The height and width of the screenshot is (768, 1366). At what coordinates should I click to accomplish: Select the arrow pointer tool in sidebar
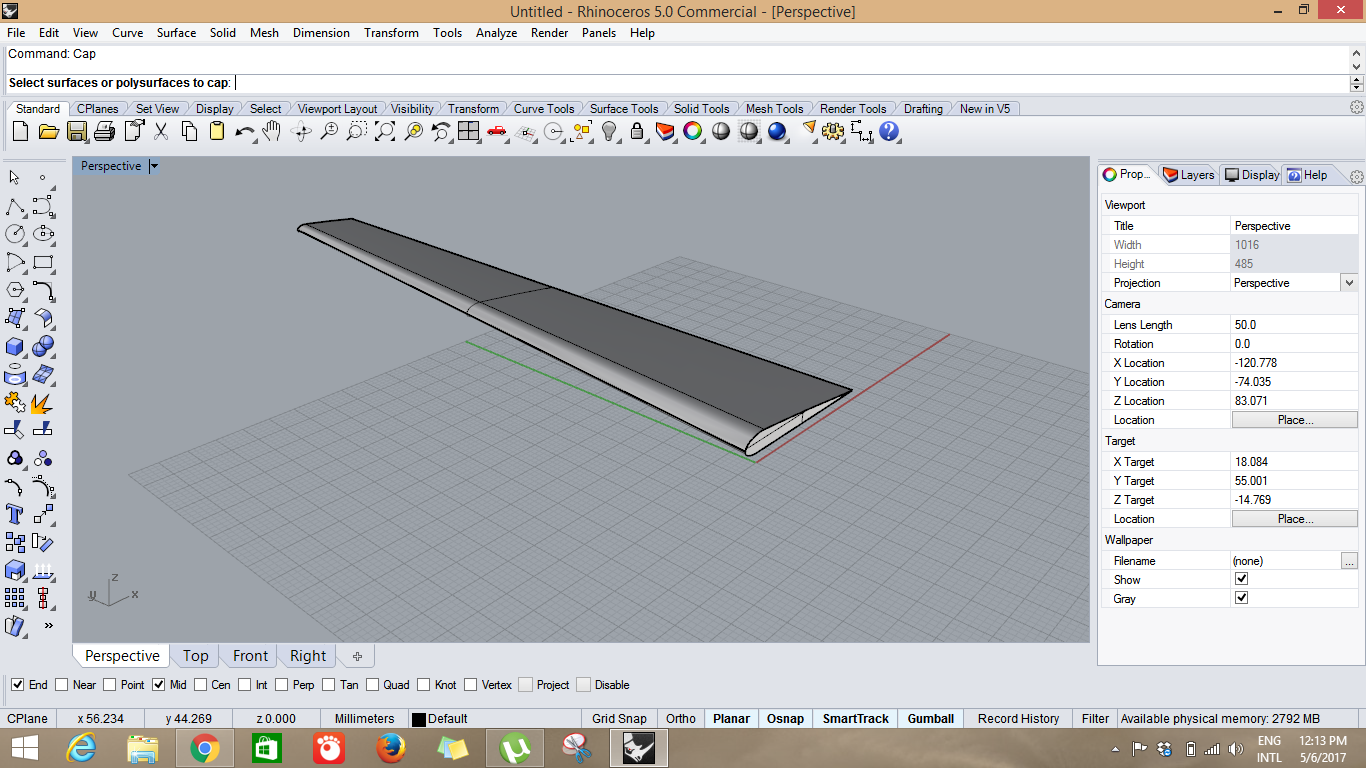coord(15,178)
